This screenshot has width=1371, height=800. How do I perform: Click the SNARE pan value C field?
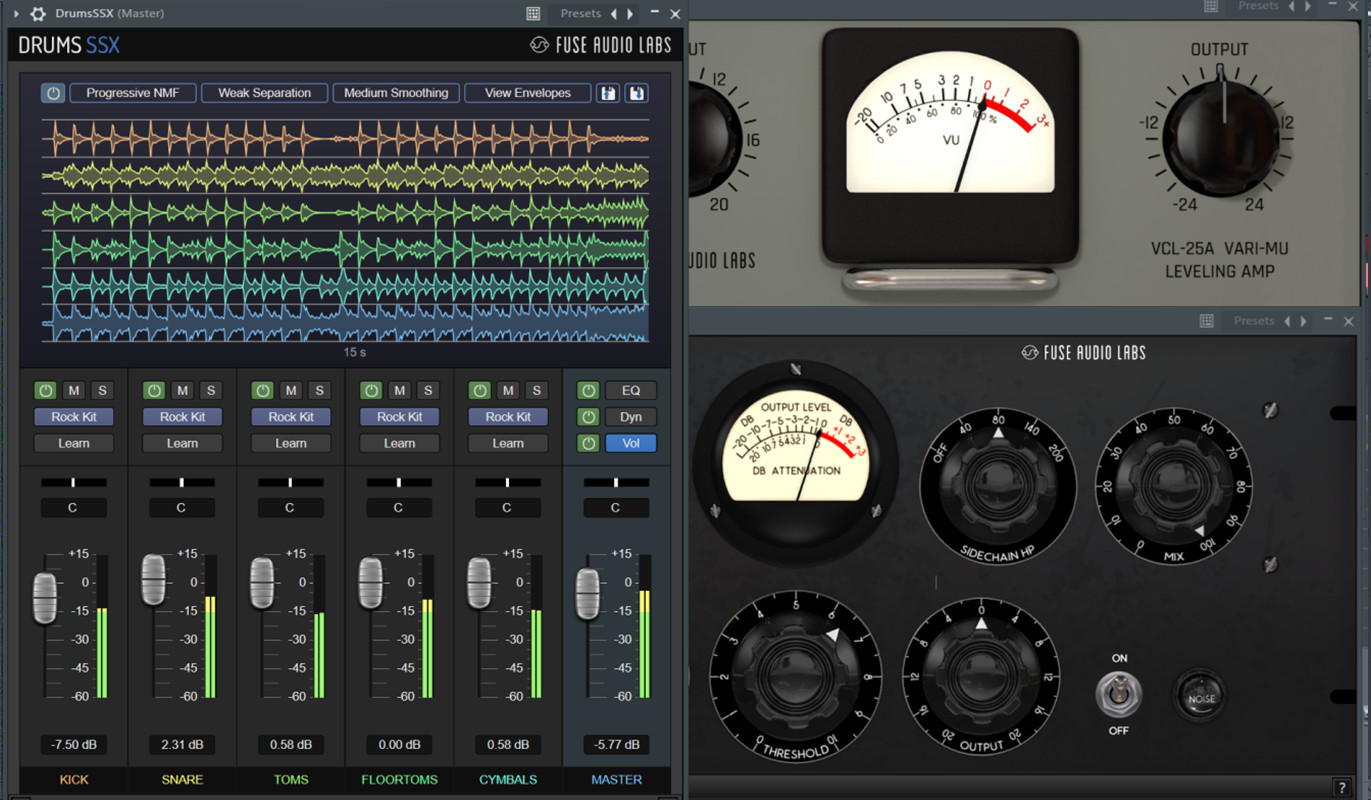click(x=181, y=508)
